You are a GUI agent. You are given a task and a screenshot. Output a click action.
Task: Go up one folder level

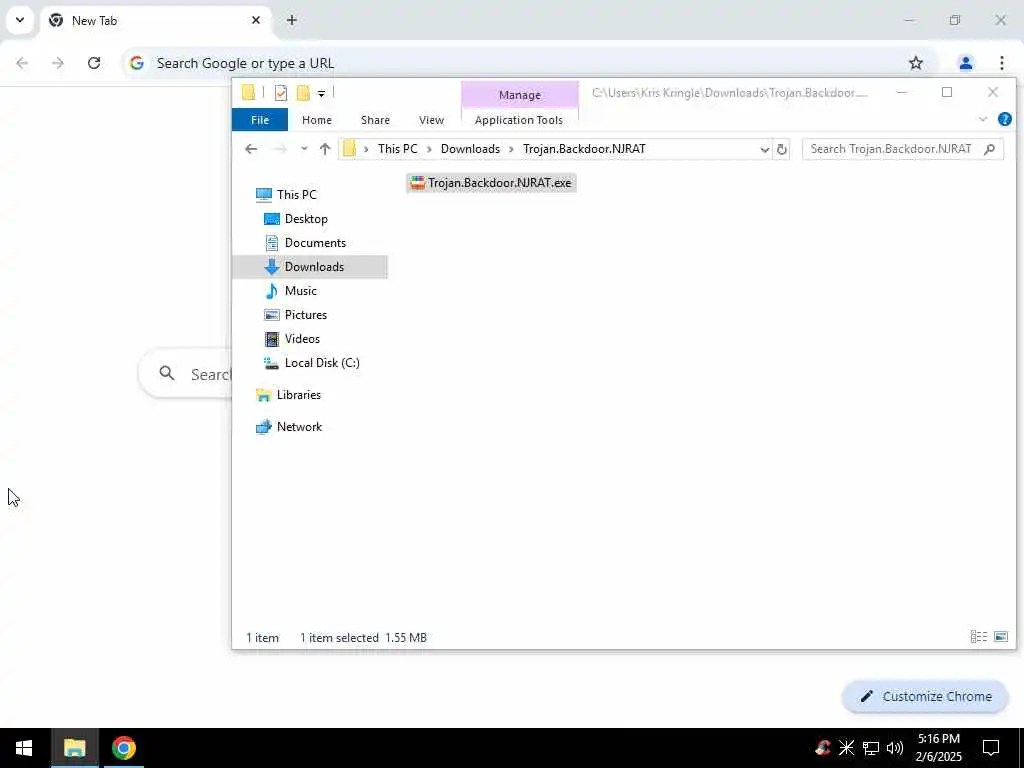325,149
